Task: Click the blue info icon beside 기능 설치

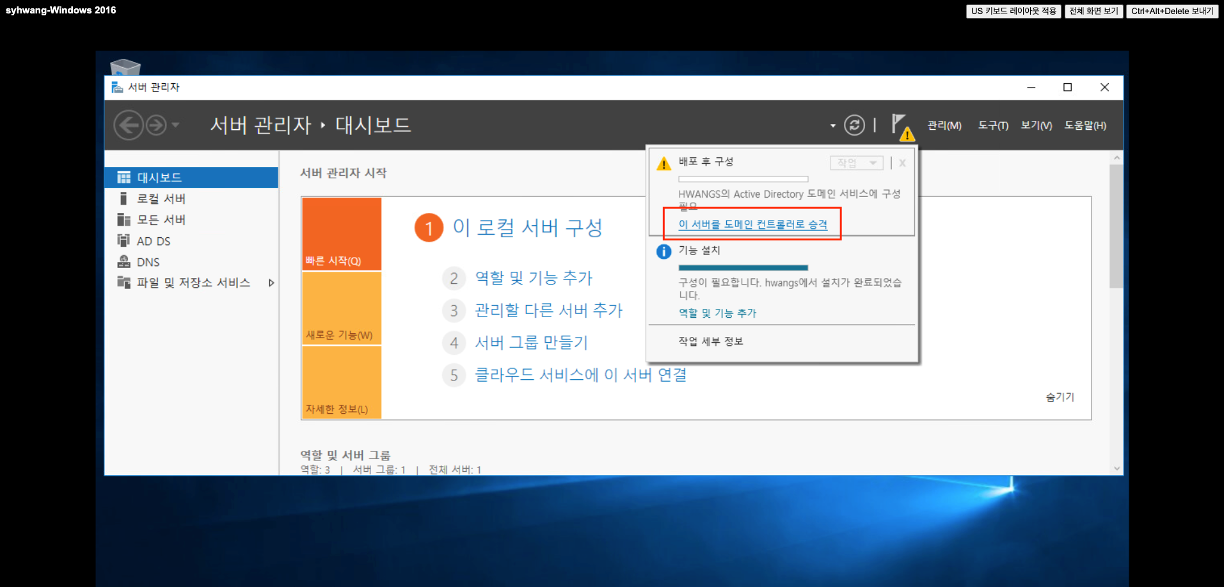Action: (x=663, y=251)
